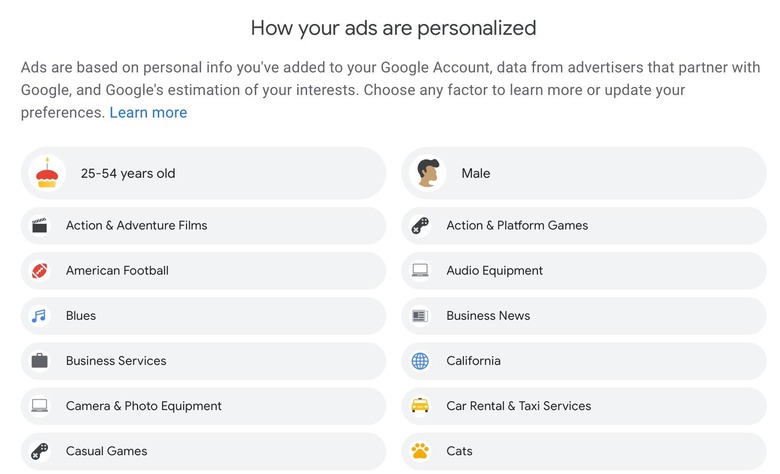Image resolution: width=780 pixels, height=474 pixels.
Task: Select the Audio Equipment interest
Action: pyautogui.click(x=584, y=271)
